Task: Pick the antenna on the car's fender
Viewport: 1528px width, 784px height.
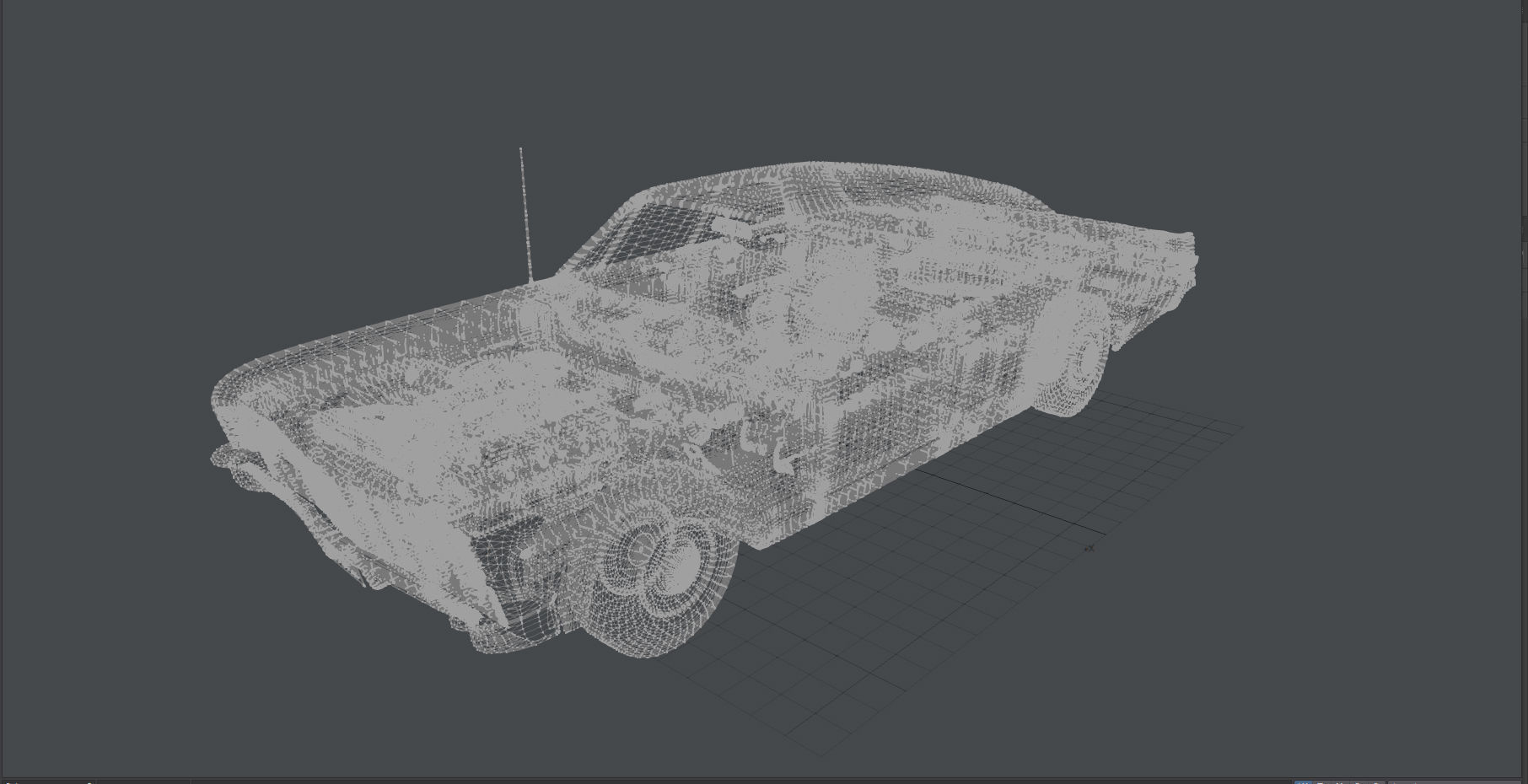Action: pyautogui.click(x=525, y=216)
